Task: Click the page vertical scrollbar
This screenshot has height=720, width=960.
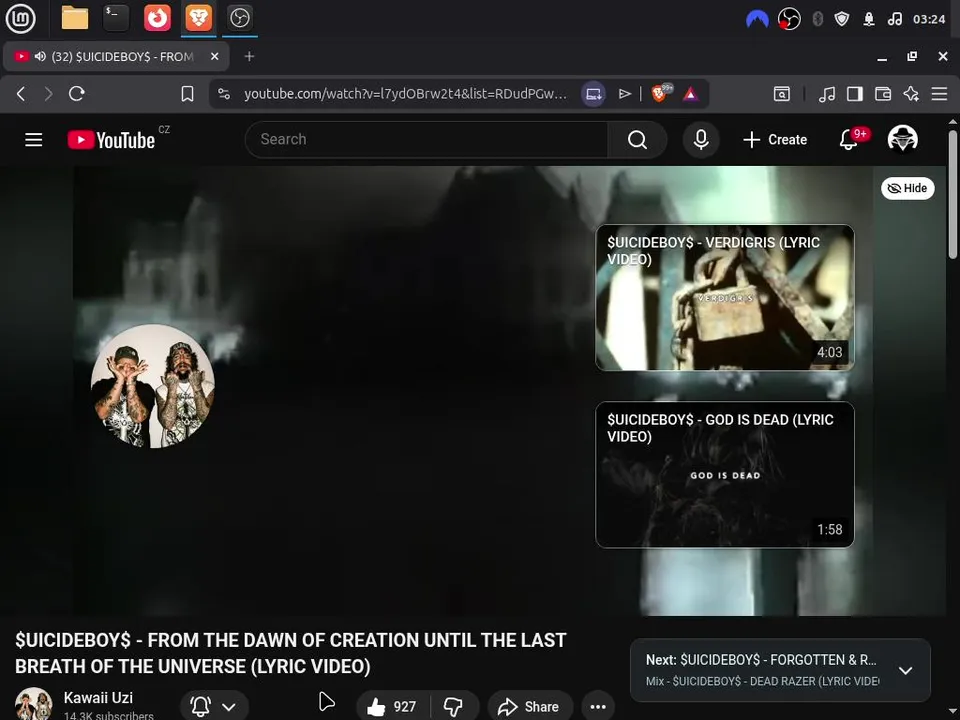Action: (953, 195)
